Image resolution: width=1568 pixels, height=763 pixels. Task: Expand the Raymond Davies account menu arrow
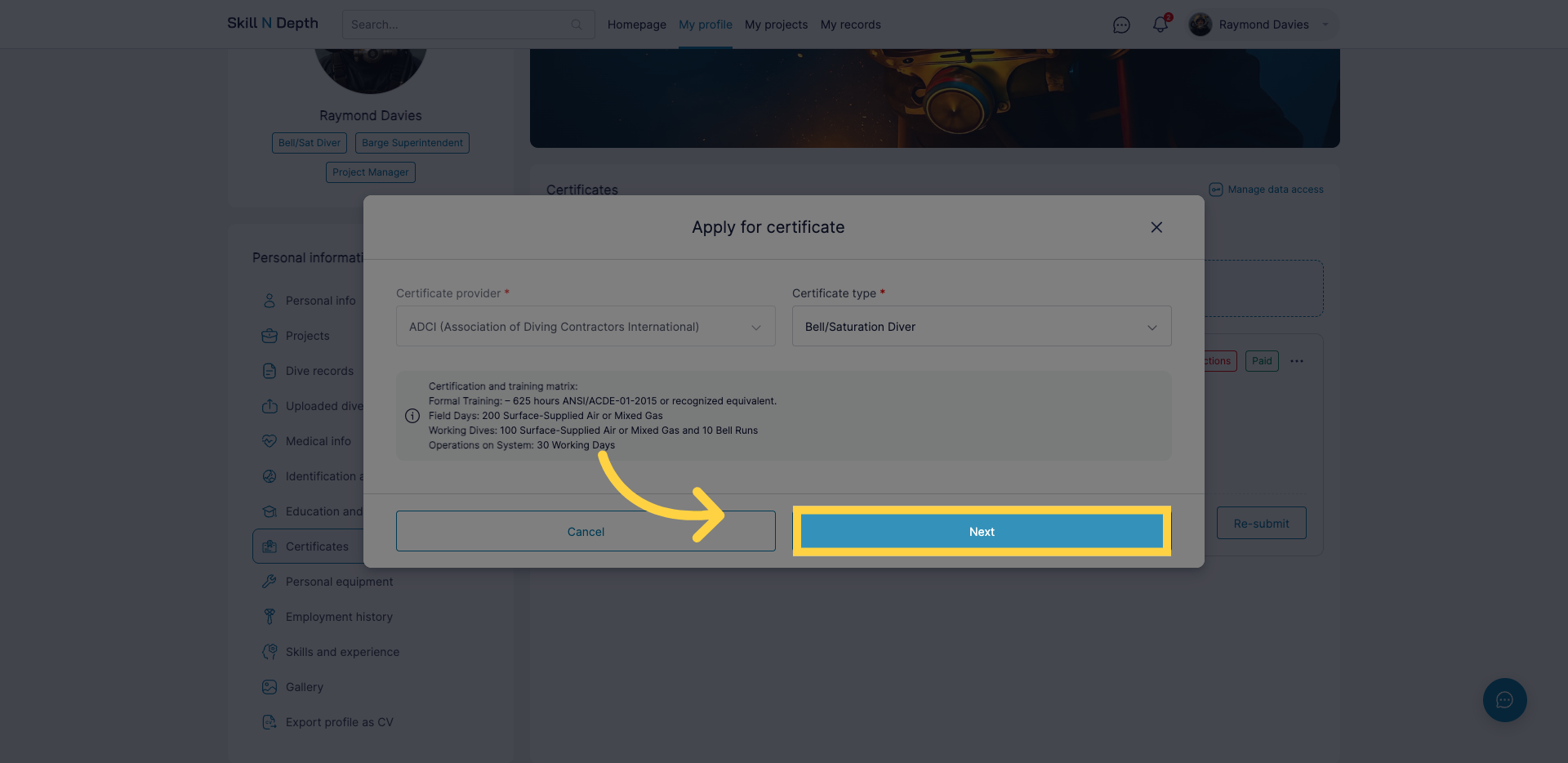tap(1325, 25)
